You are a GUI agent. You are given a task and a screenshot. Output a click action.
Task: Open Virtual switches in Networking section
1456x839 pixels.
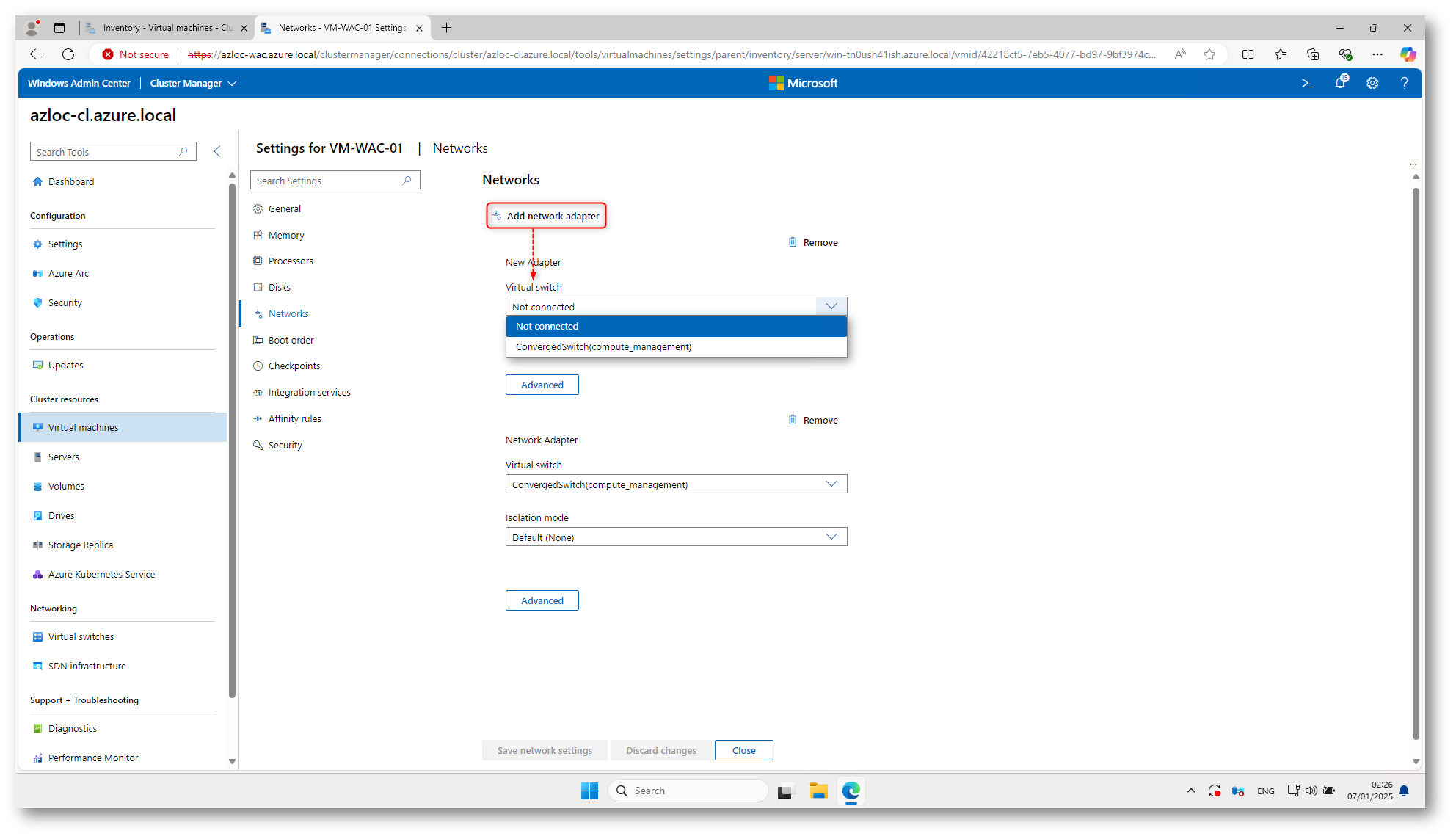click(81, 637)
